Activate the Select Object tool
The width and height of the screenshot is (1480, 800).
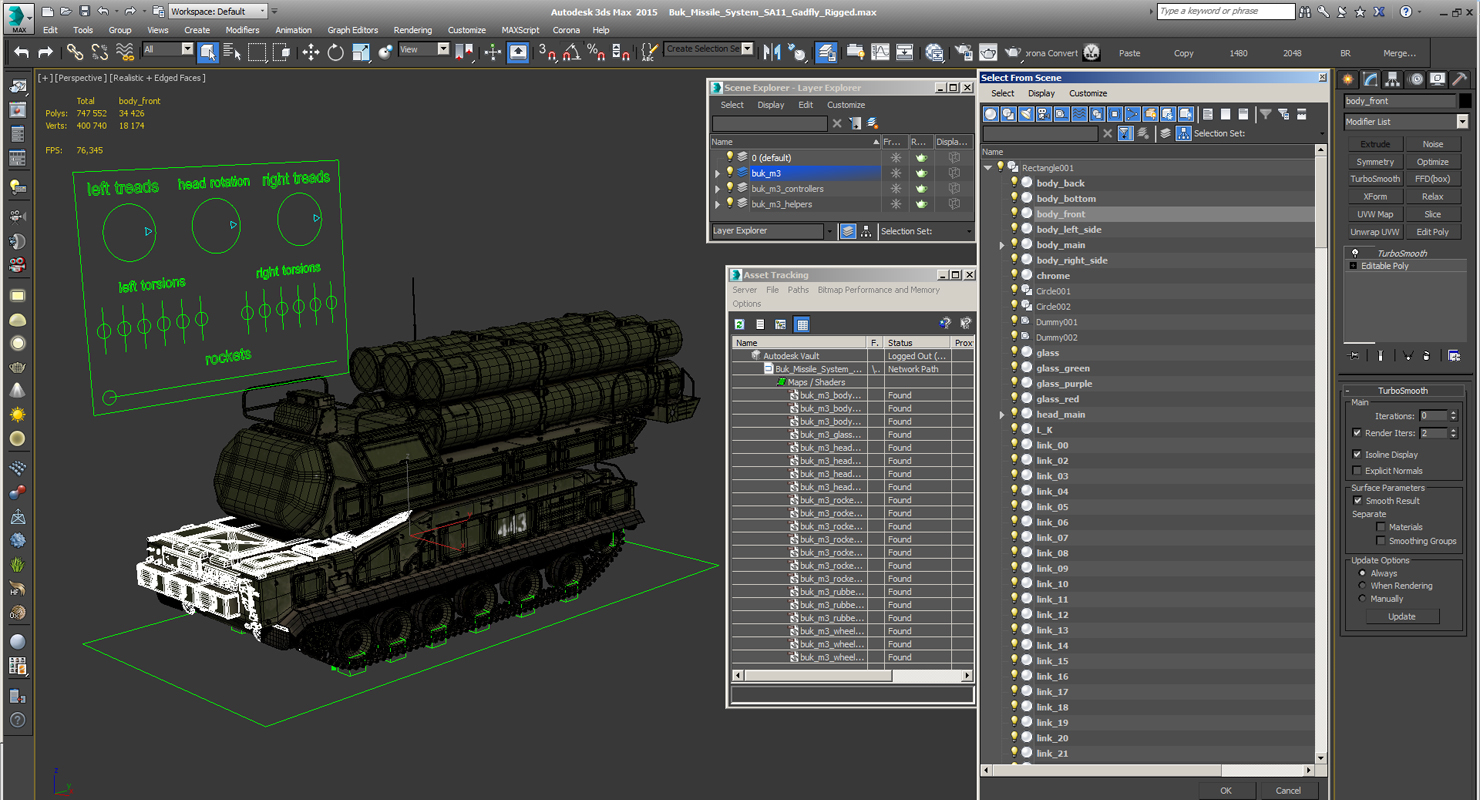click(x=208, y=52)
